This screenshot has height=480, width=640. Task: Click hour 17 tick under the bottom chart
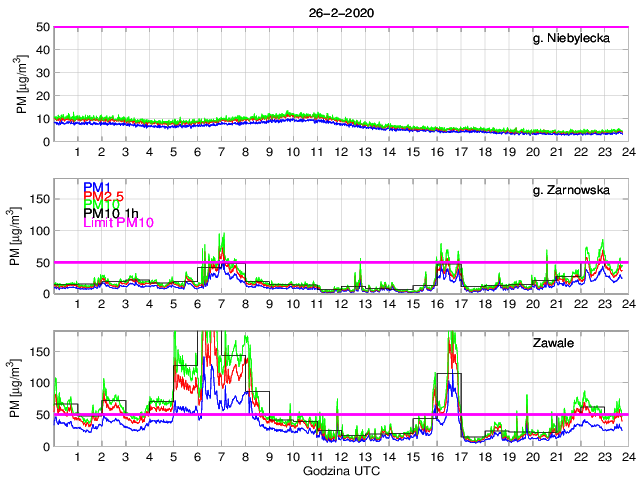tap(460, 456)
